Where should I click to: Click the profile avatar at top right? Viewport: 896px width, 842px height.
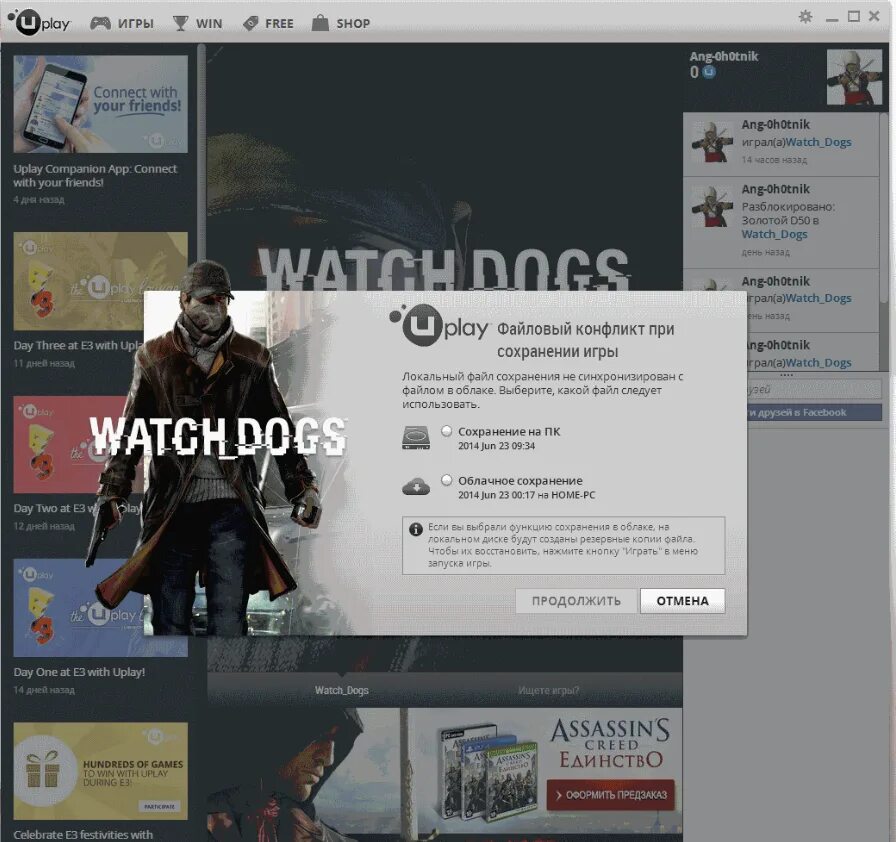854,77
